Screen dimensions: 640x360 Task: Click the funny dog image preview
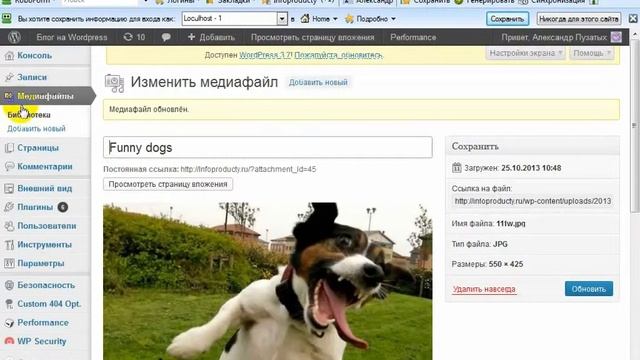[268, 281]
